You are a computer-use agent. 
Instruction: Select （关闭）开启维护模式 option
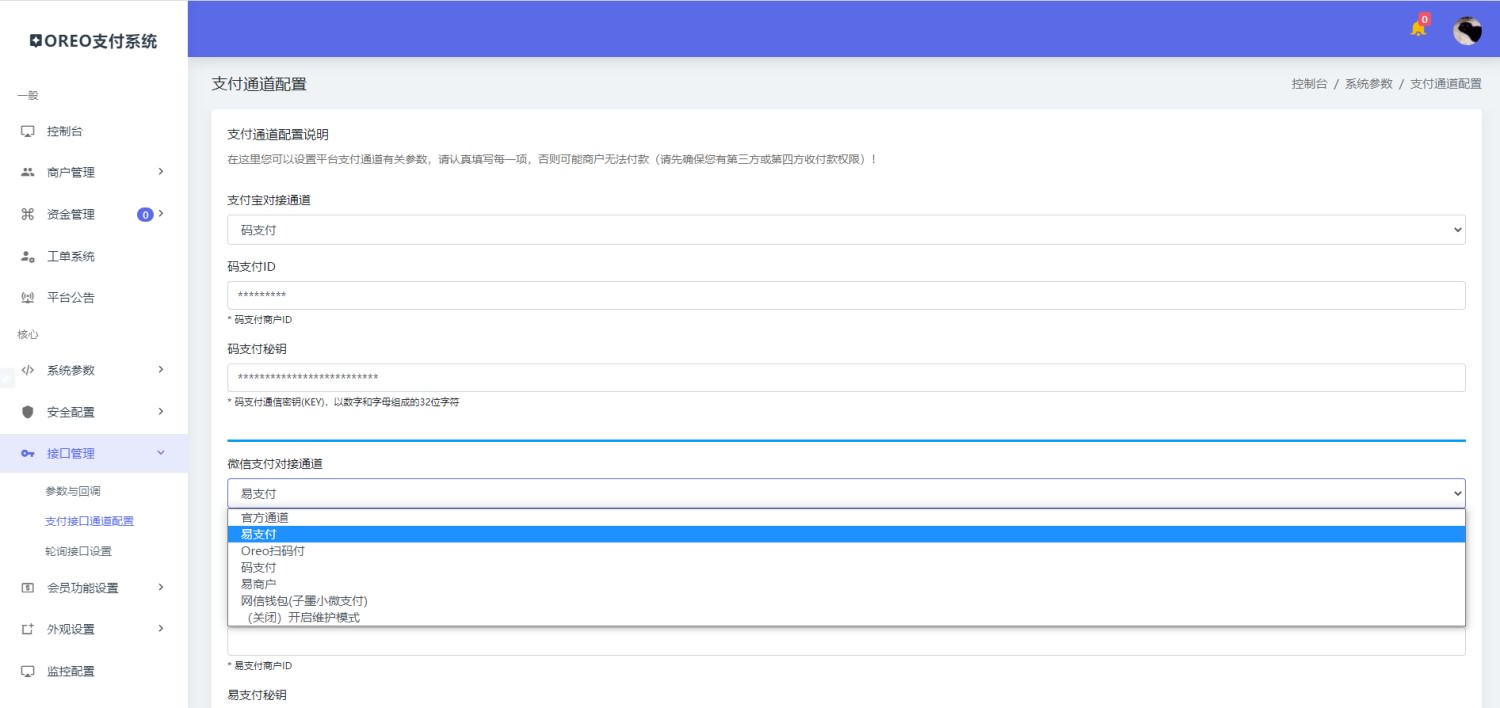(846, 617)
